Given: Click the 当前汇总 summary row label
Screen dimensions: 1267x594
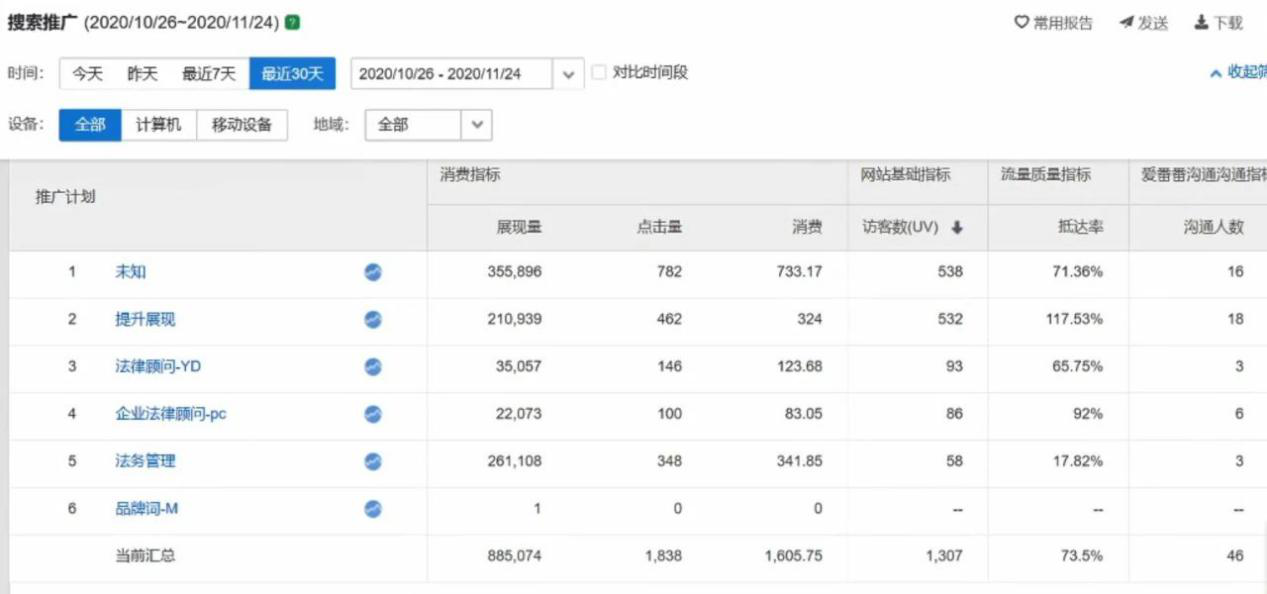Looking at the screenshot, I should click(145, 555).
